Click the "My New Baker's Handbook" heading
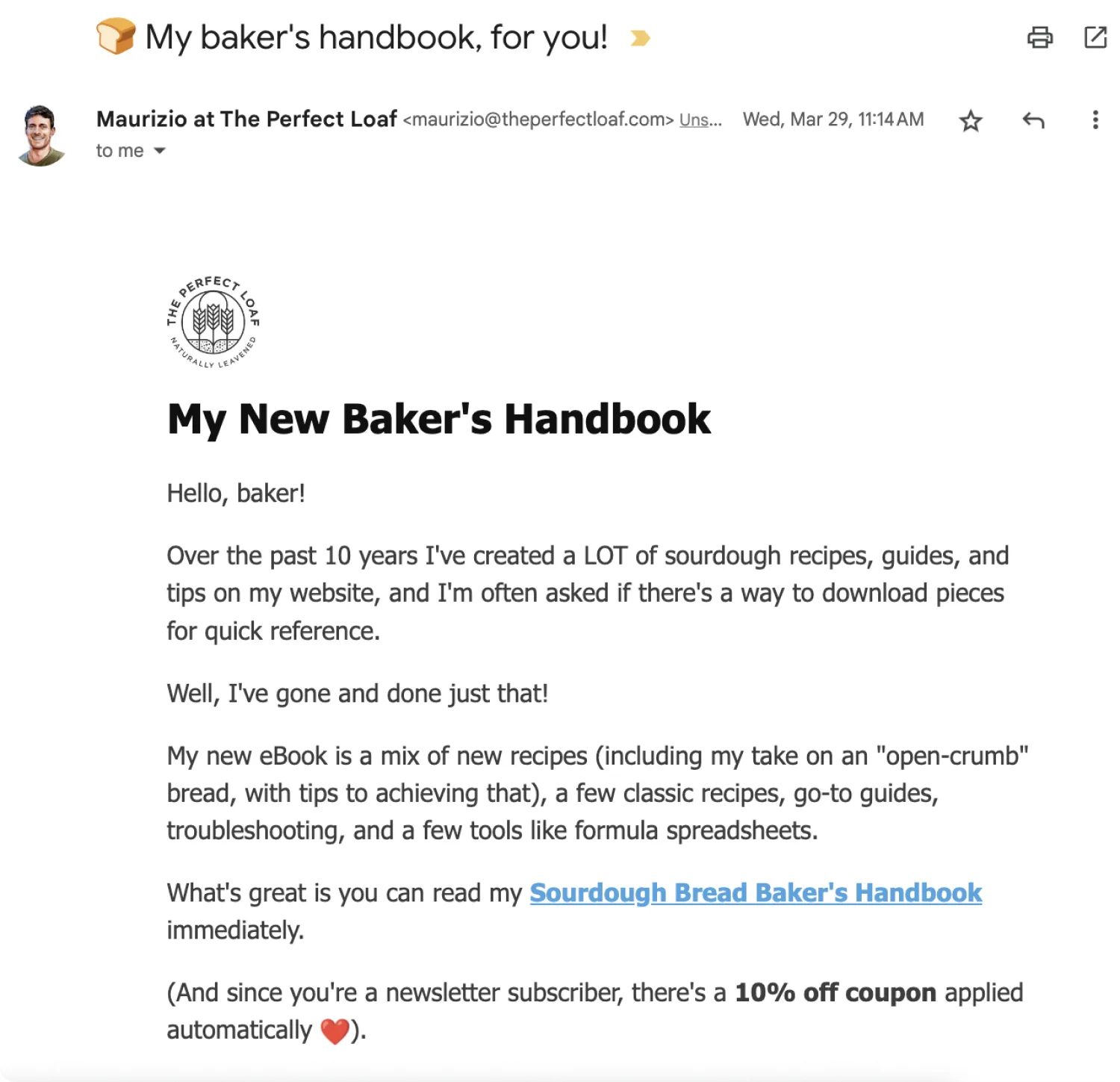 tap(439, 419)
